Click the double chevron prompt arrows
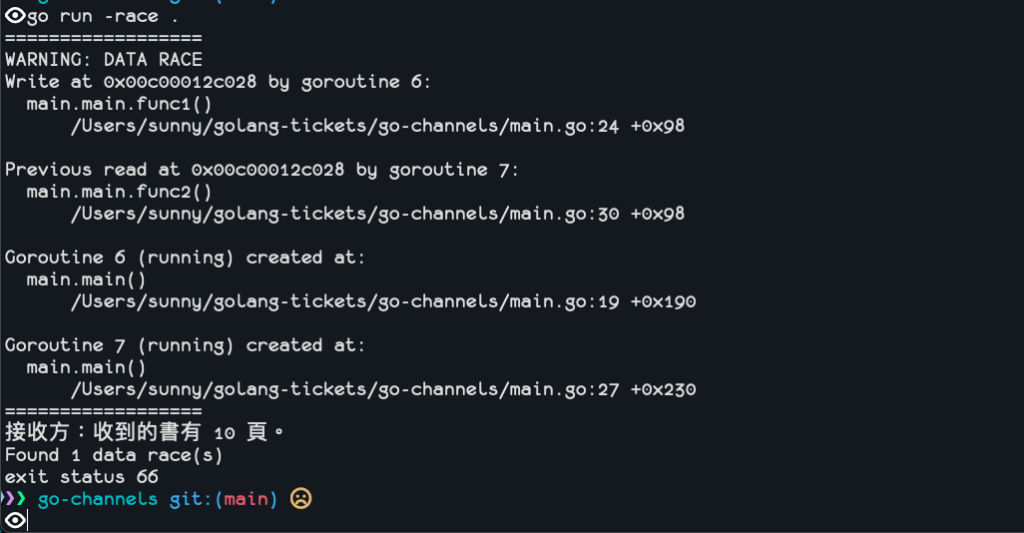The width and height of the screenshot is (1024, 533). (13, 498)
